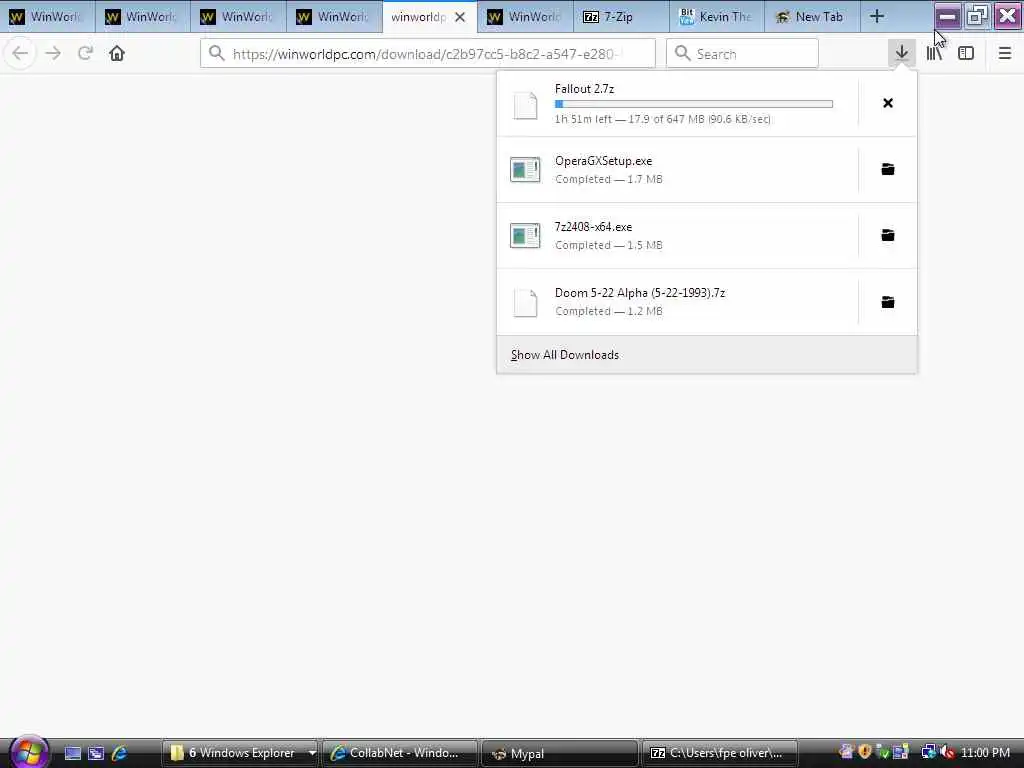The height and width of the screenshot is (768, 1024).
Task: Switch to the WinWorld tab after the active tab
Action: (526, 16)
